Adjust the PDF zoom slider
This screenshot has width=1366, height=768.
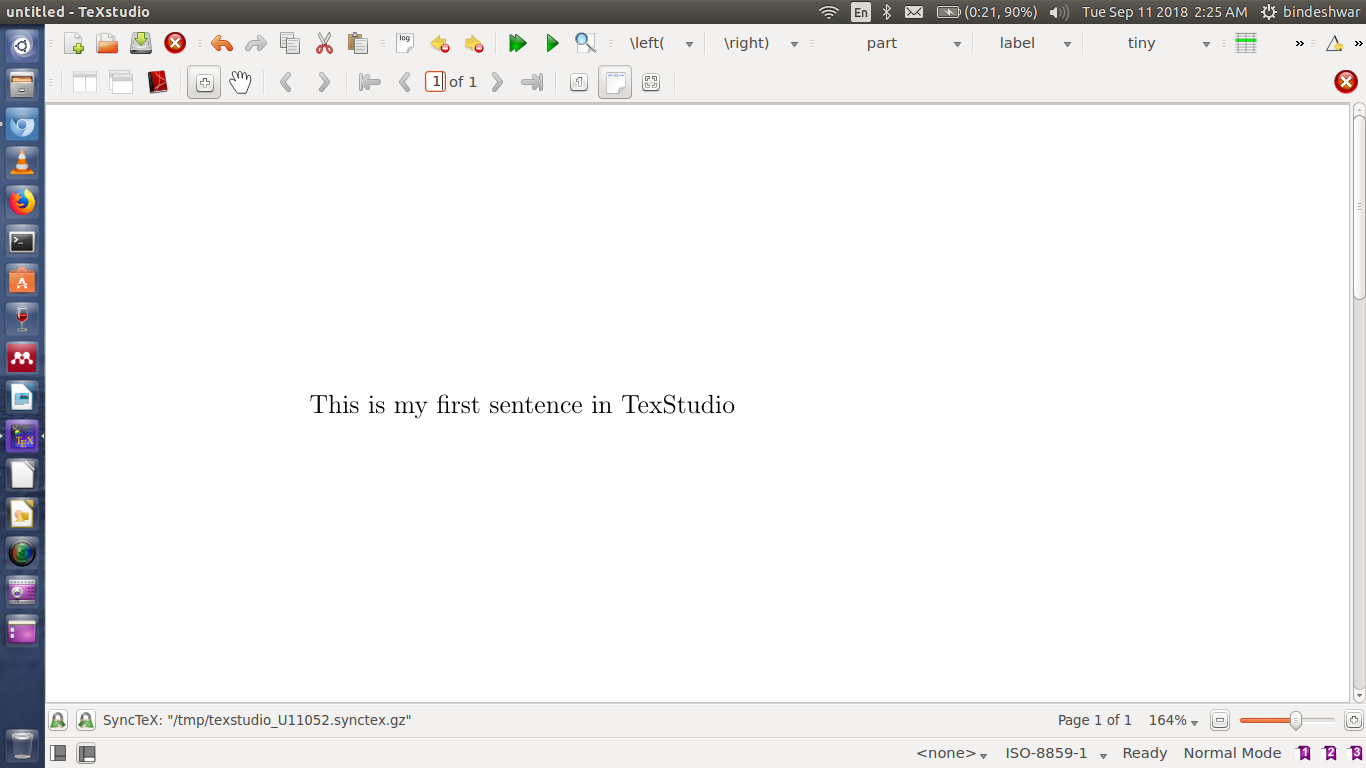click(x=1287, y=720)
